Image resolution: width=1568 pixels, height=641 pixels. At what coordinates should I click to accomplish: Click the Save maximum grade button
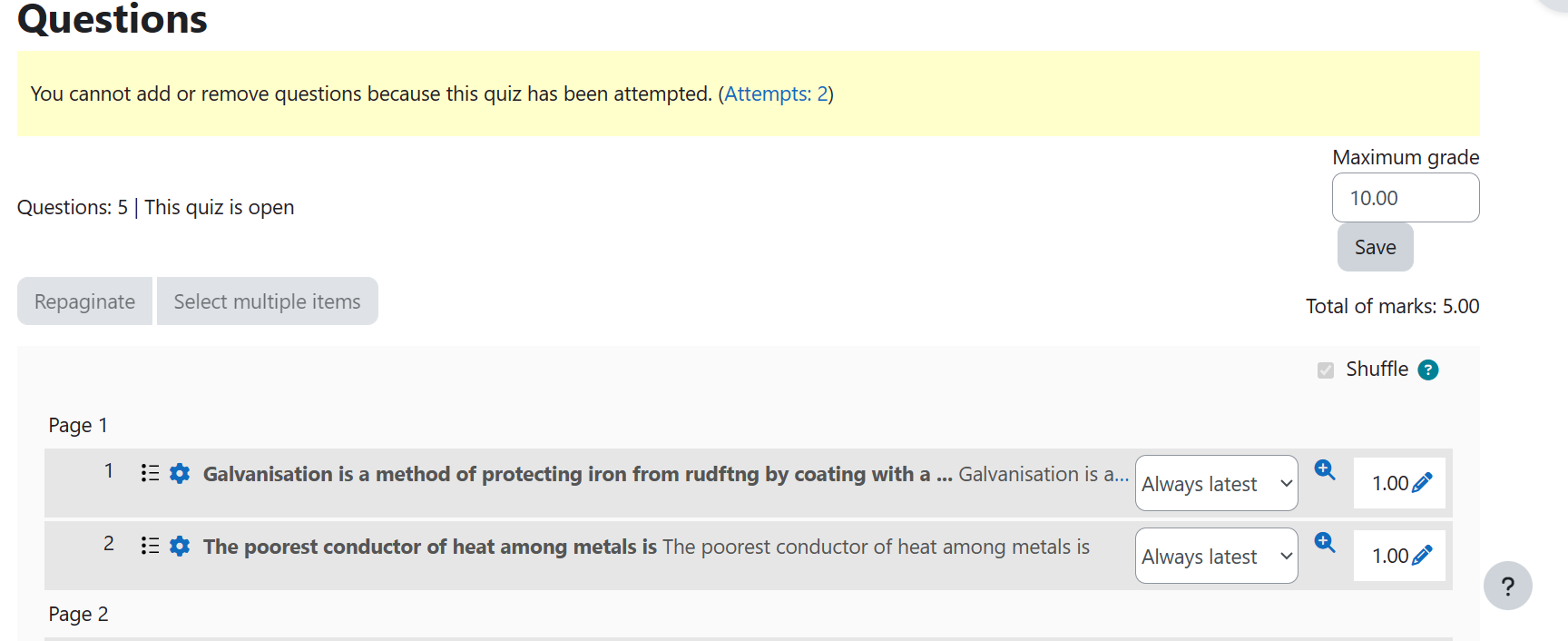(1376, 247)
